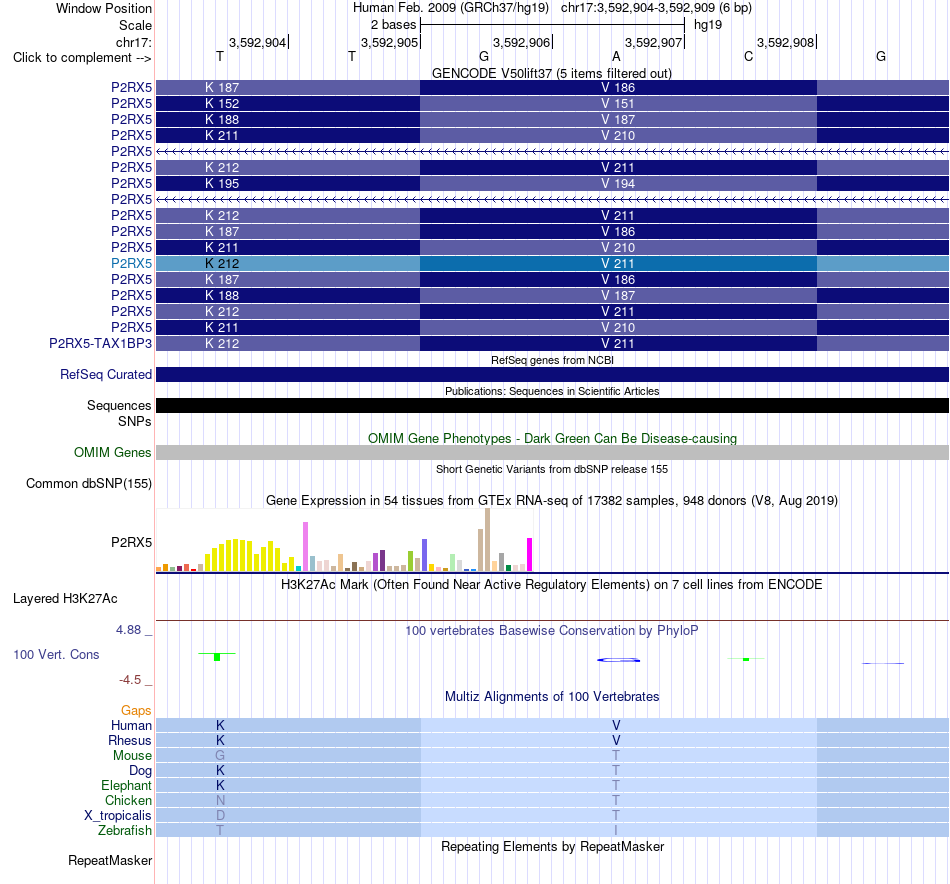Click the Elephant species label
This screenshot has width=950, height=884.
click(x=127, y=785)
